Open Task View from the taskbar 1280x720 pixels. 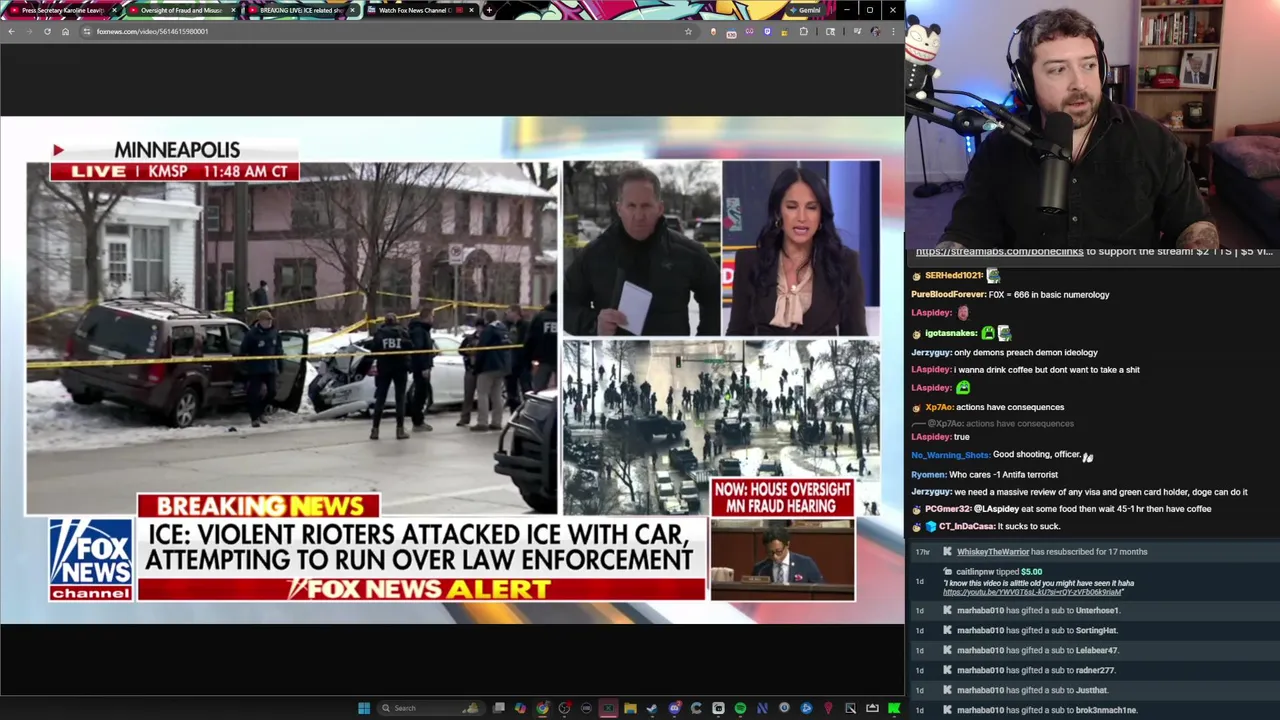[499, 708]
